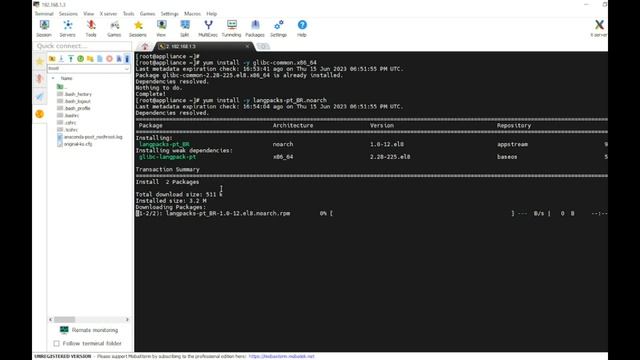Click the red delete icon in SFTP toolbar
The height and width of the screenshot is (360, 640).
[109, 59]
